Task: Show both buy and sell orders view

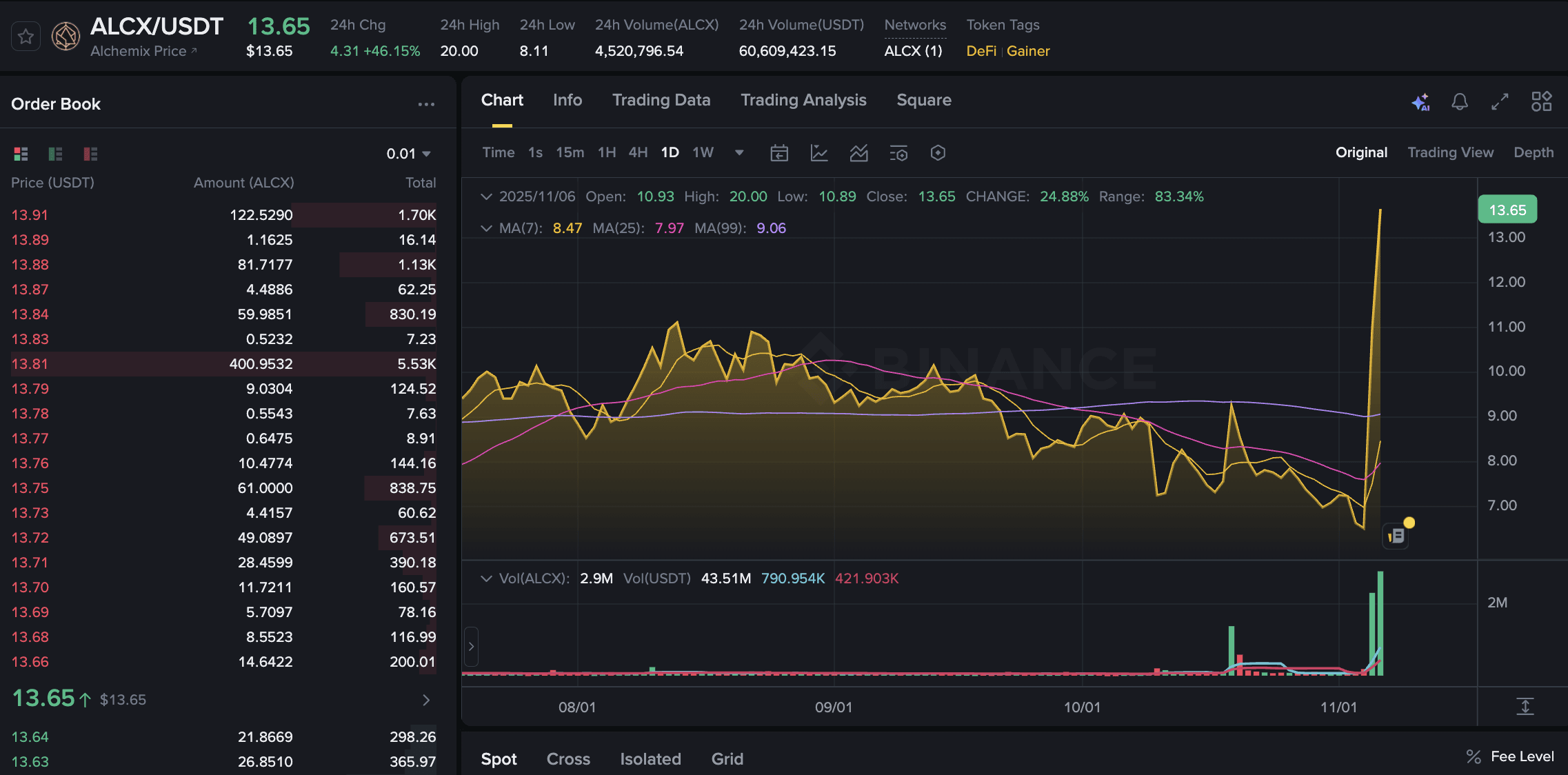Action: (21, 154)
